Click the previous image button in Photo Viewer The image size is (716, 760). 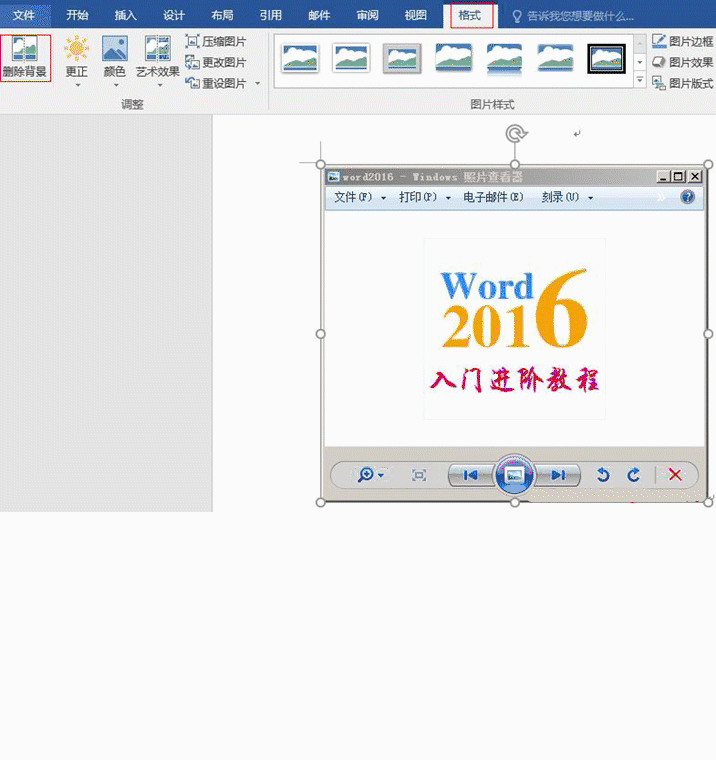pos(470,475)
